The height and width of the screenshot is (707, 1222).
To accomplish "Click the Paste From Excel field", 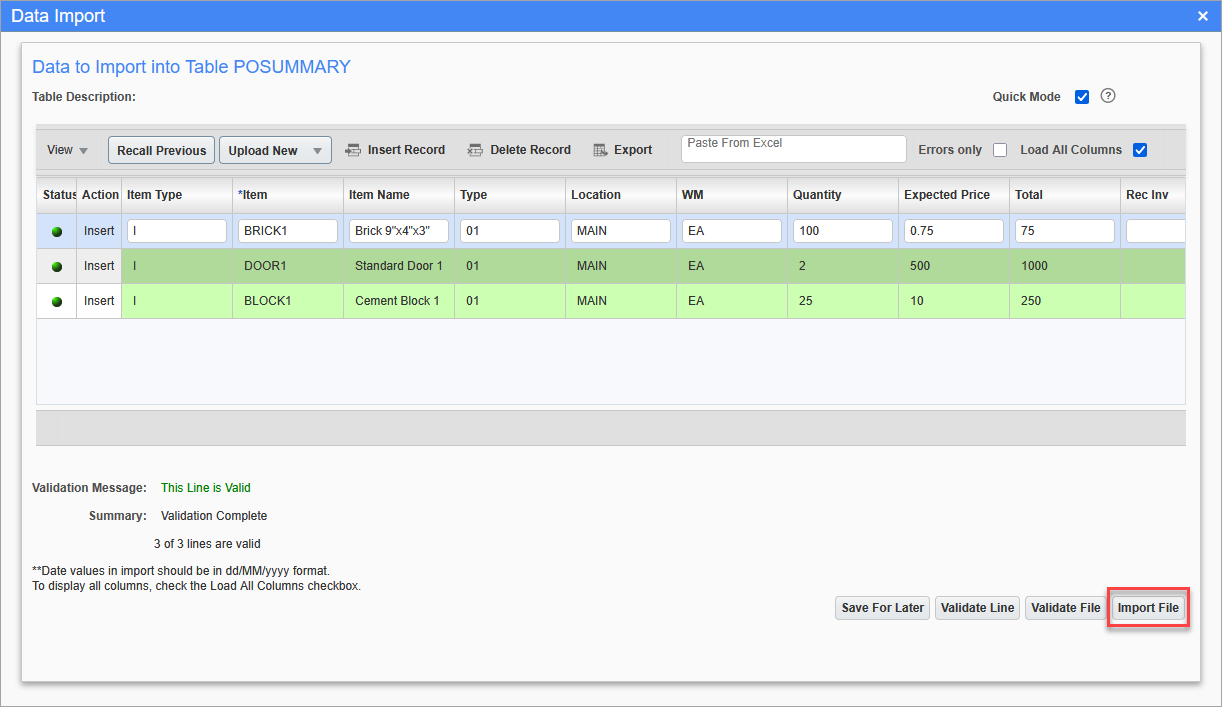I will (794, 149).
